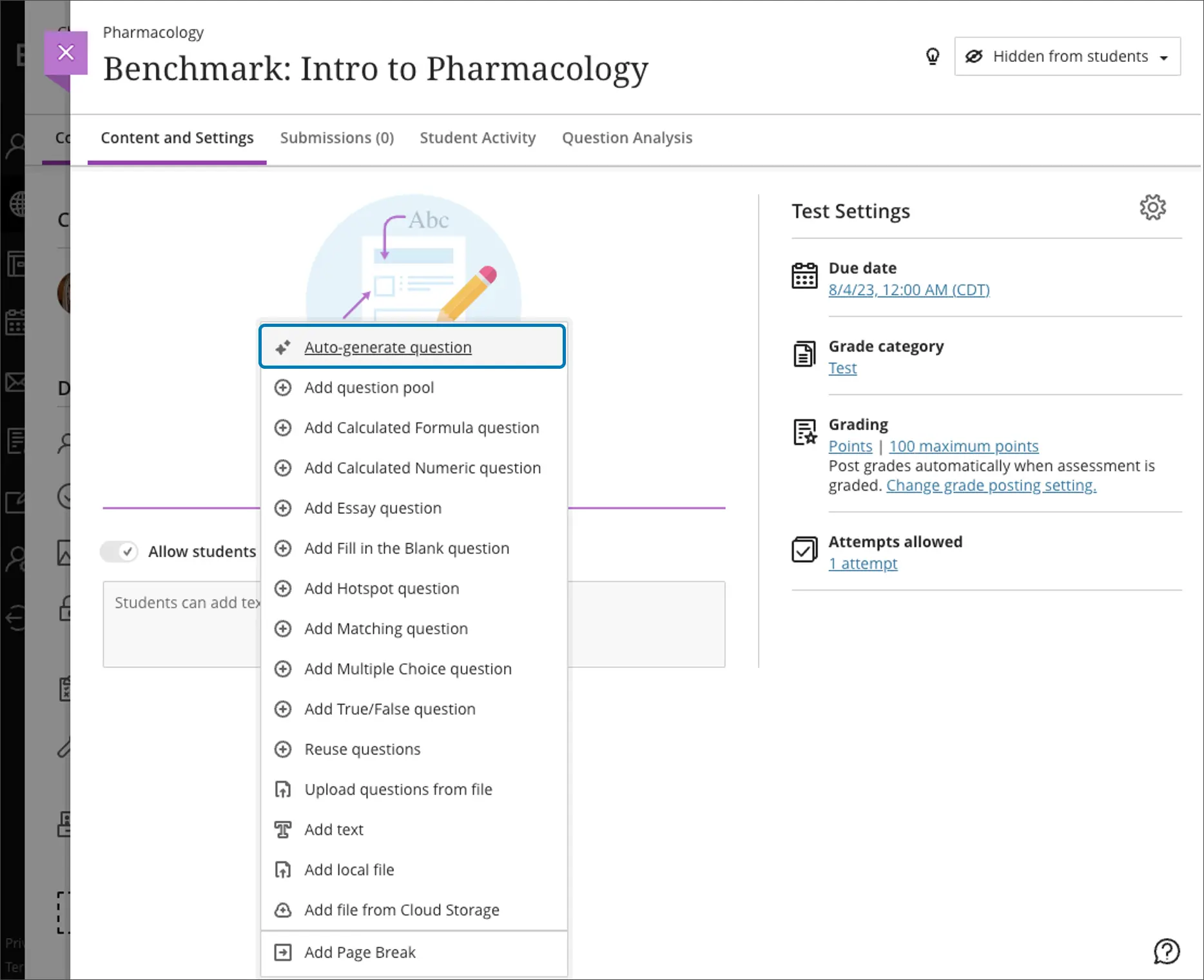The width and height of the screenshot is (1204, 980).
Task: Click the page break icon in the menu
Action: [x=283, y=952]
